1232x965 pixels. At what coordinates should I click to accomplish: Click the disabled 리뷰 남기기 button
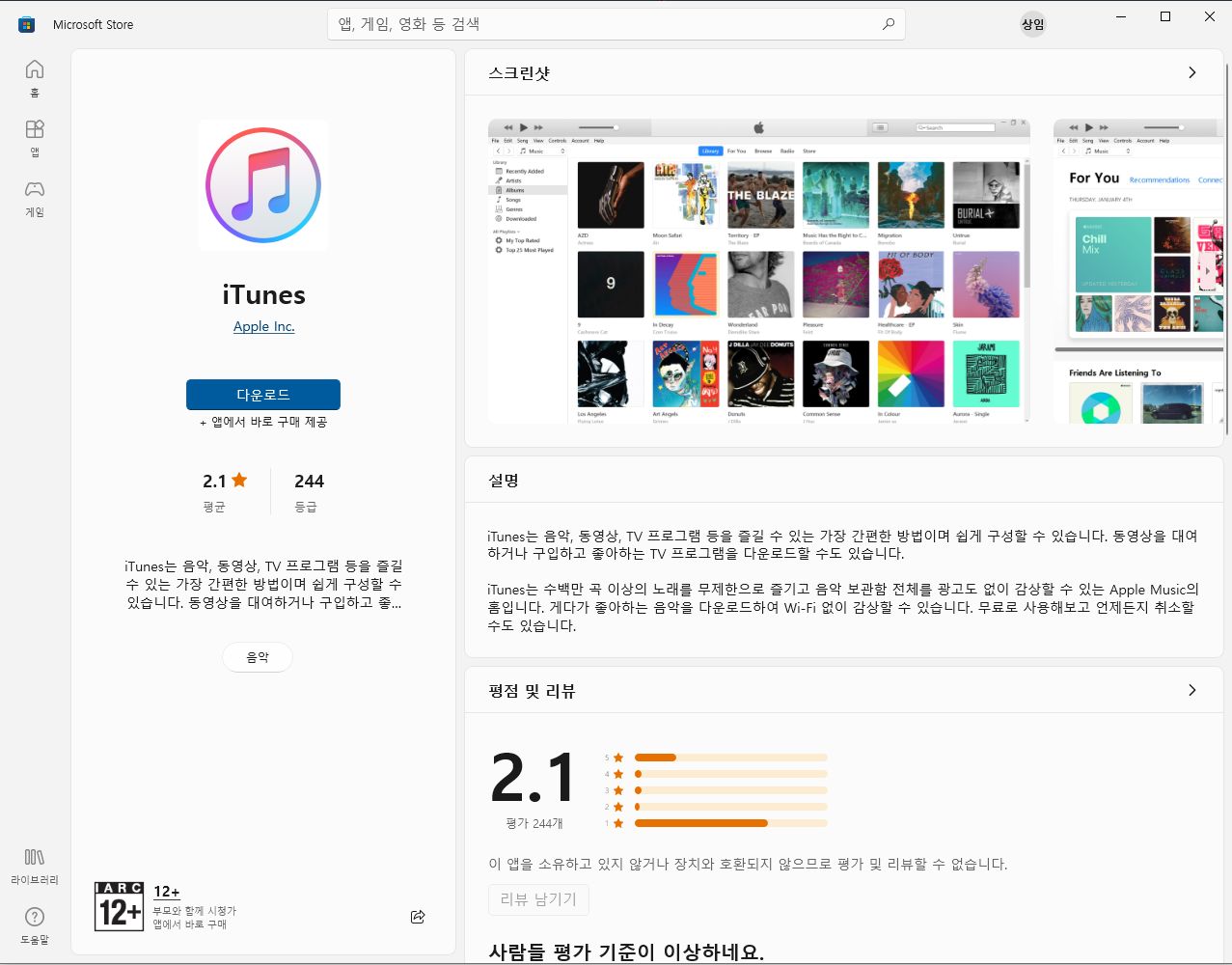[538, 899]
